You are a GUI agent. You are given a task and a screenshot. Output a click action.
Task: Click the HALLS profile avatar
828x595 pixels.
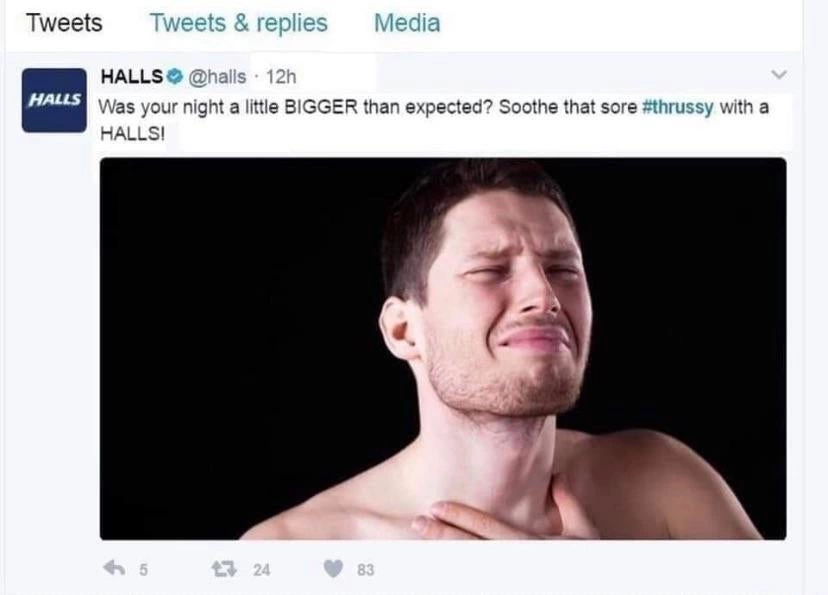[x=54, y=100]
